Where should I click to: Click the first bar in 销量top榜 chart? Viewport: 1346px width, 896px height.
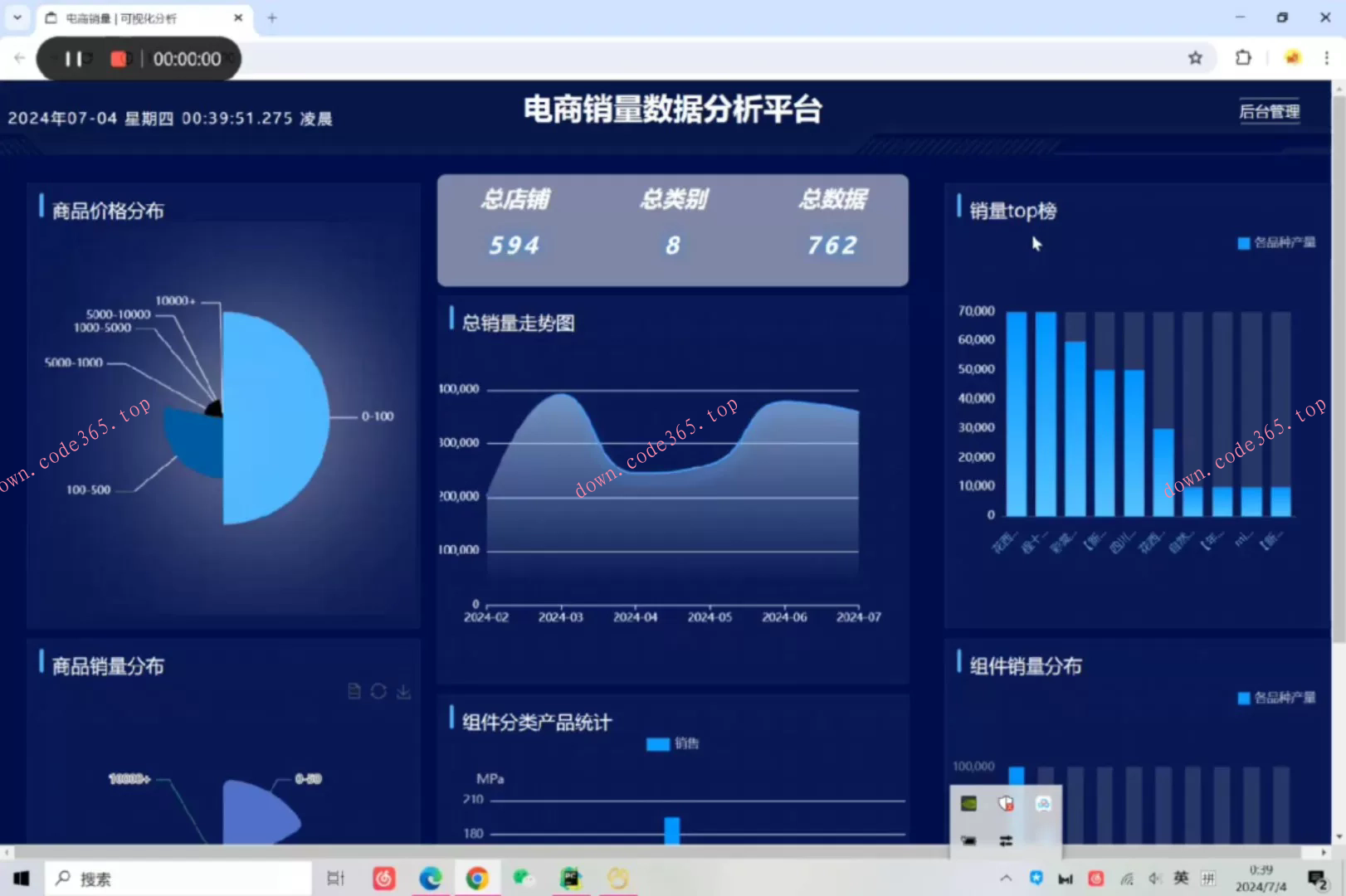click(x=1017, y=414)
